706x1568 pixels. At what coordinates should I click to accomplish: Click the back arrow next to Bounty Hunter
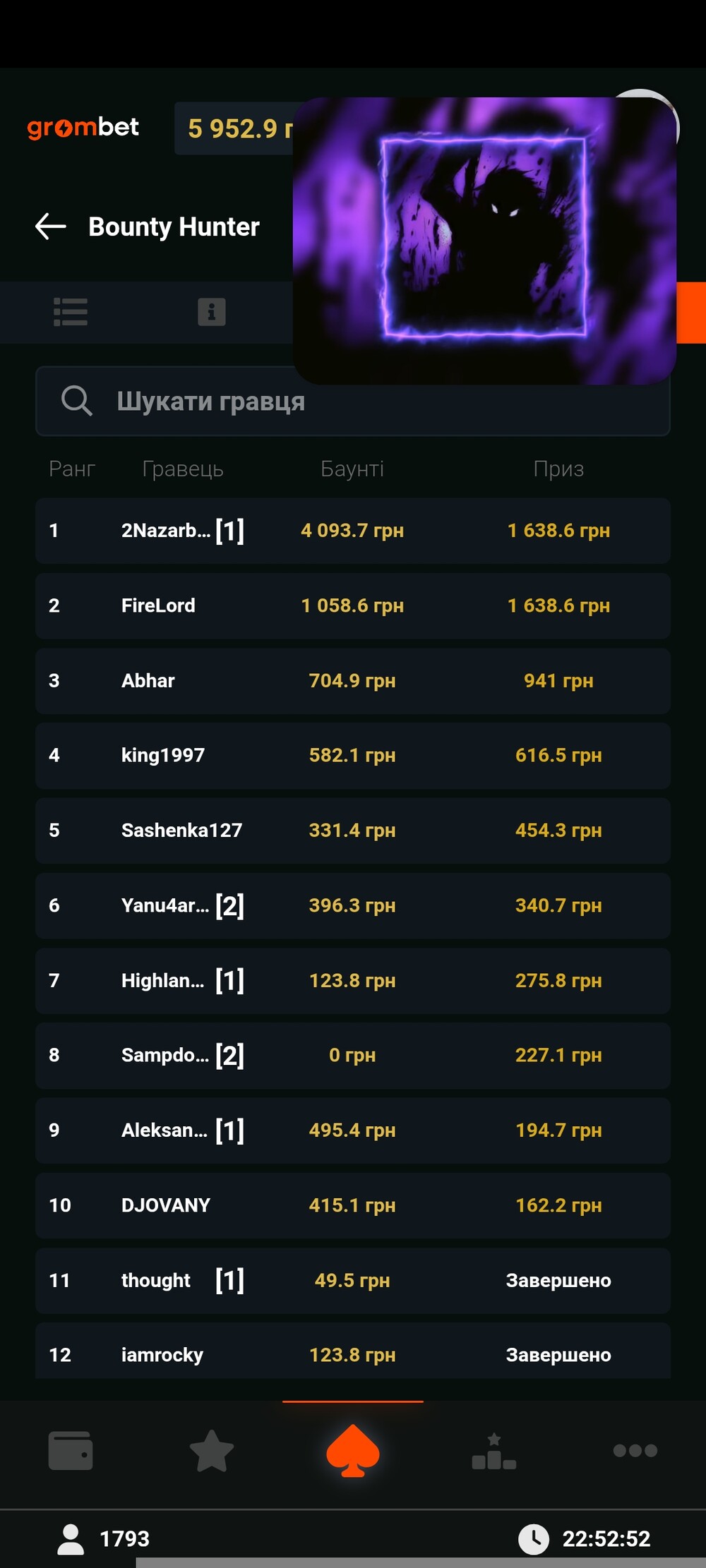tap(51, 227)
